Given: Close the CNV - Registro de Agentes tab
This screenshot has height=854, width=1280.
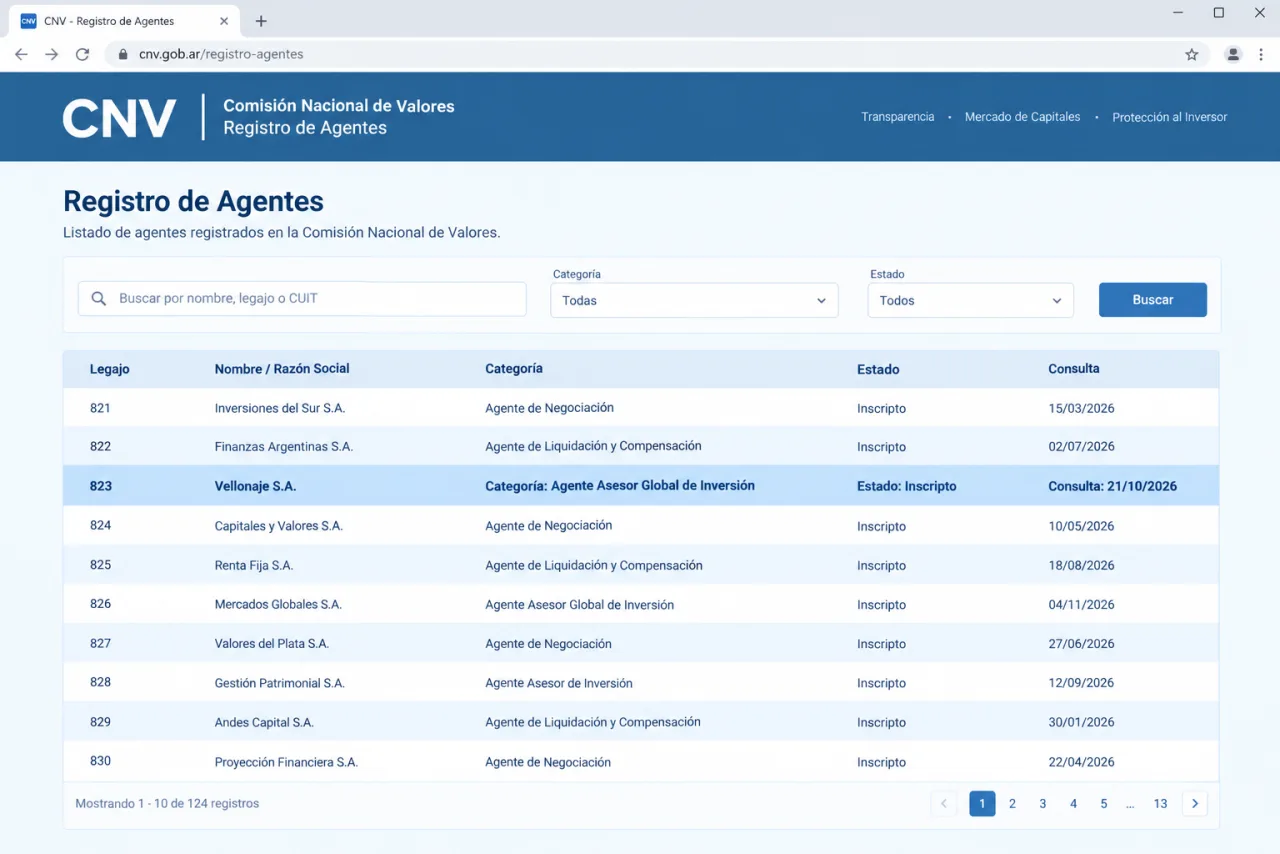Looking at the screenshot, I should [224, 21].
